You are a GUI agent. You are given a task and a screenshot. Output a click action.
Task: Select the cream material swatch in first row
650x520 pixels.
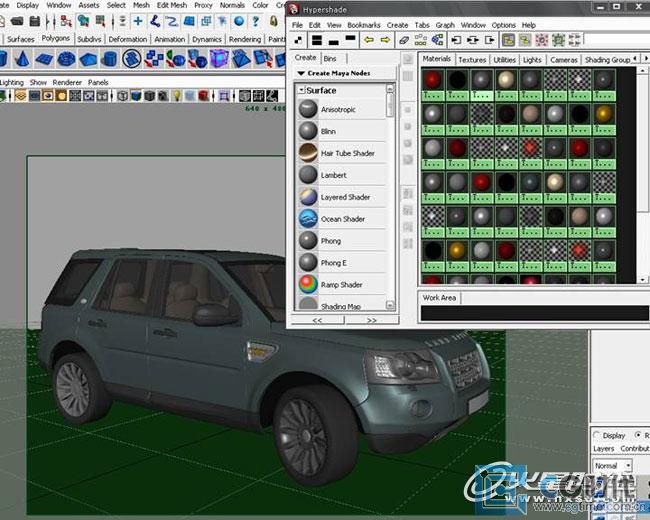click(x=506, y=80)
